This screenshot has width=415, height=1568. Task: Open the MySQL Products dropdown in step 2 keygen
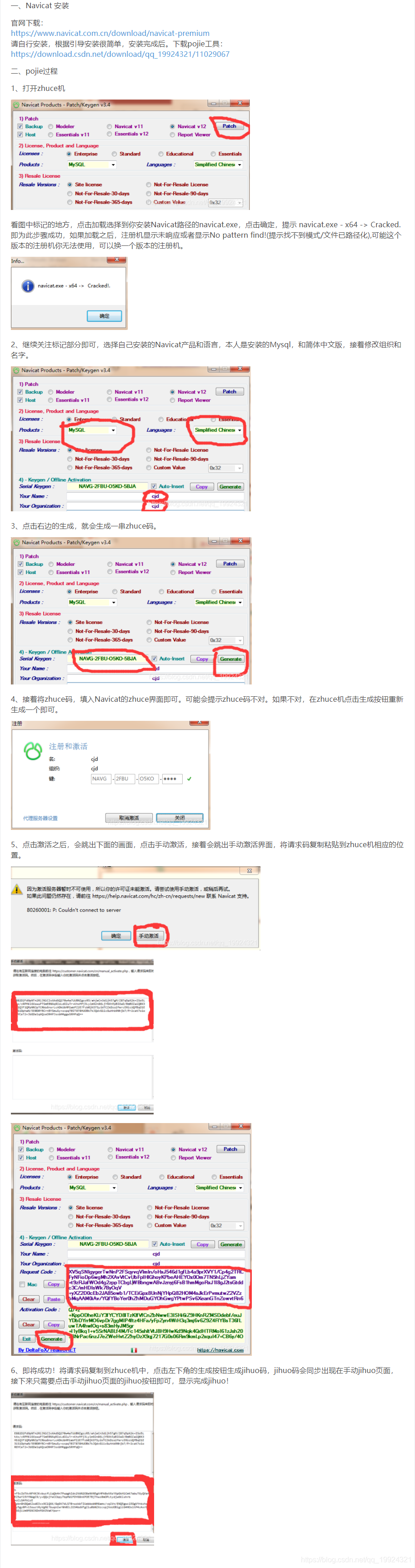coord(91,430)
